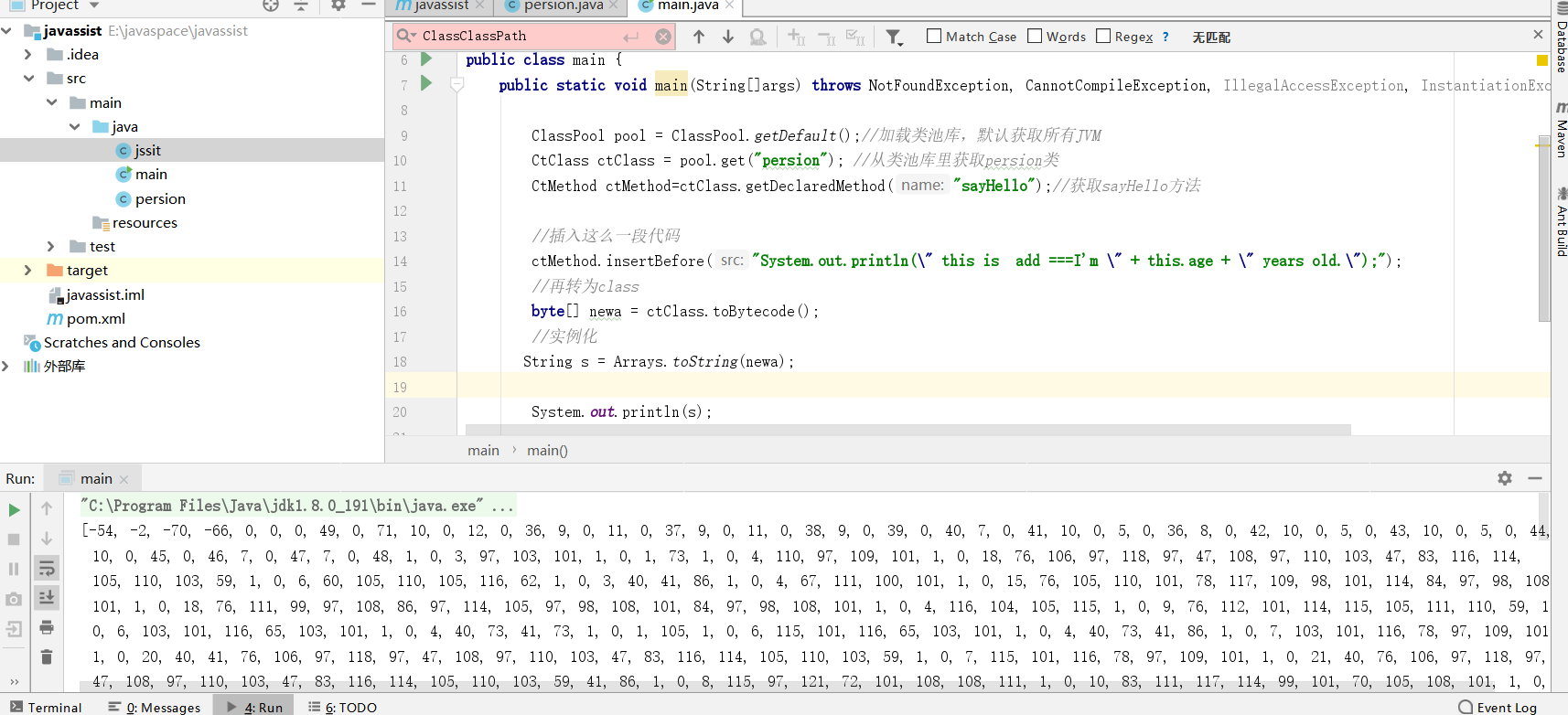Rerun the main program
The image size is (1568, 715).
pos(14,509)
